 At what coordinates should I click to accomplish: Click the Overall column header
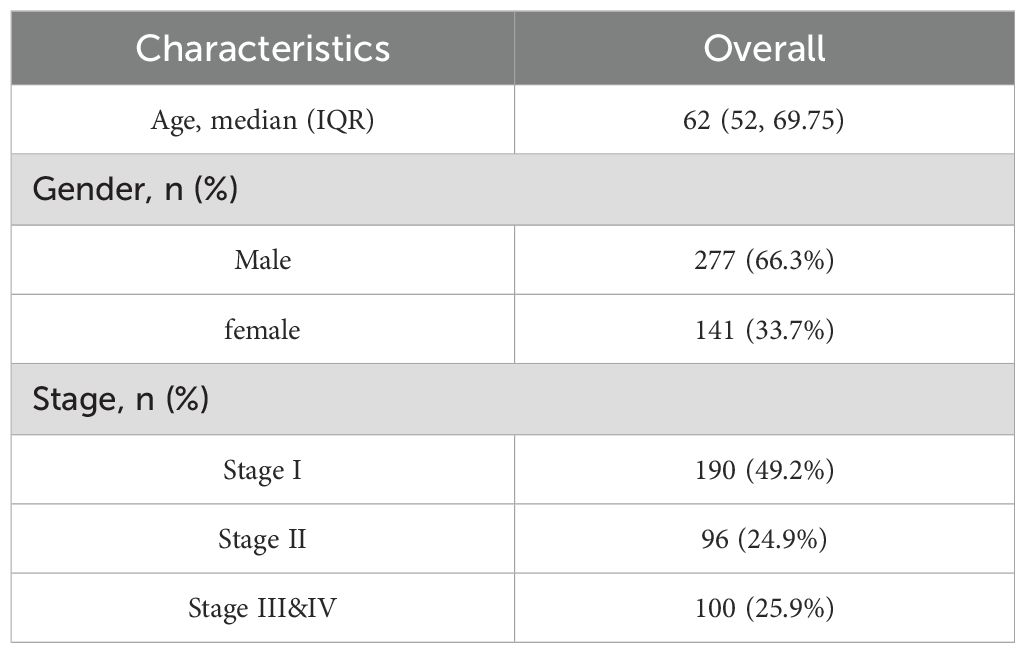pos(764,48)
